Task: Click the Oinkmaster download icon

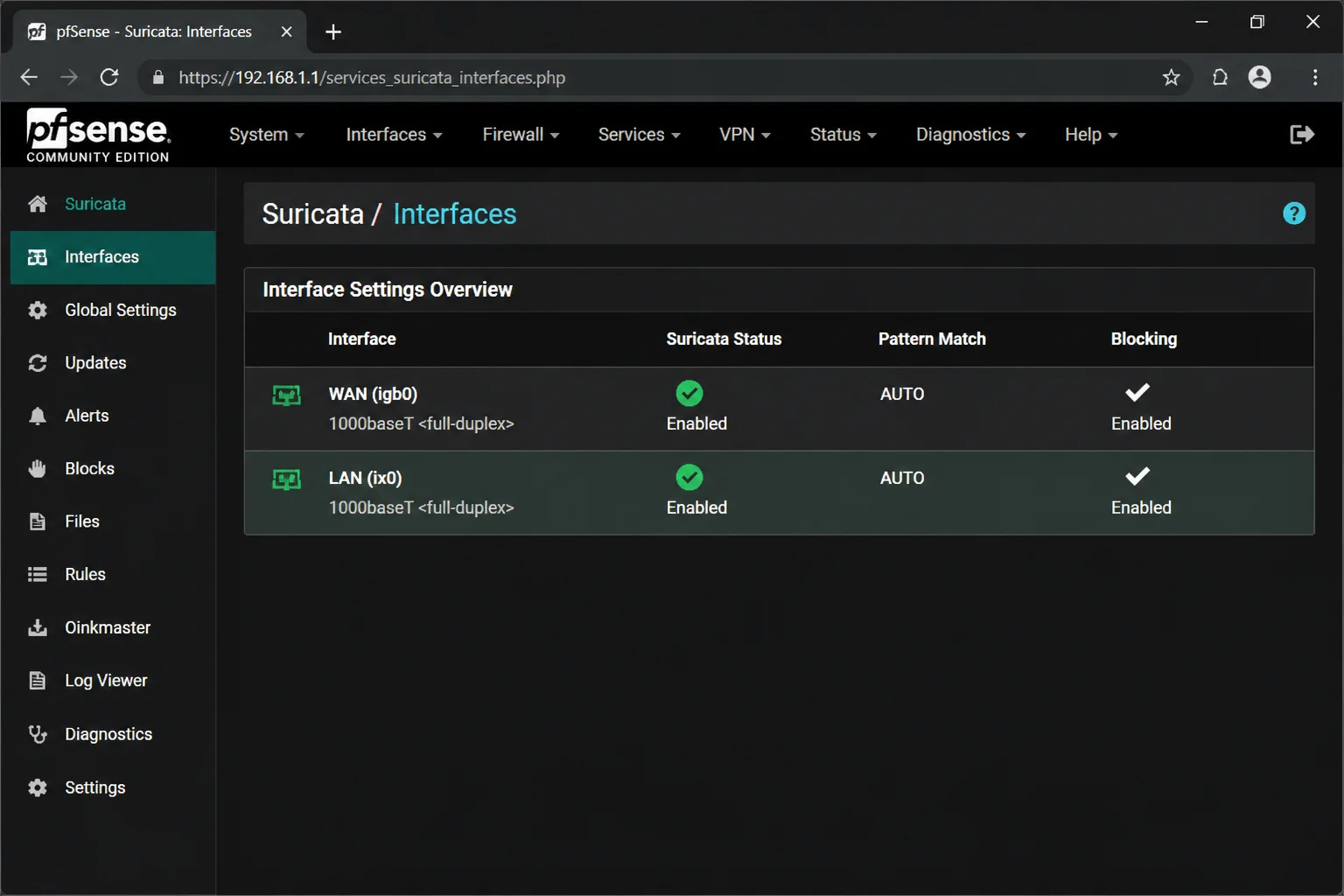Action: pyautogui.click(x=38, y=627)
